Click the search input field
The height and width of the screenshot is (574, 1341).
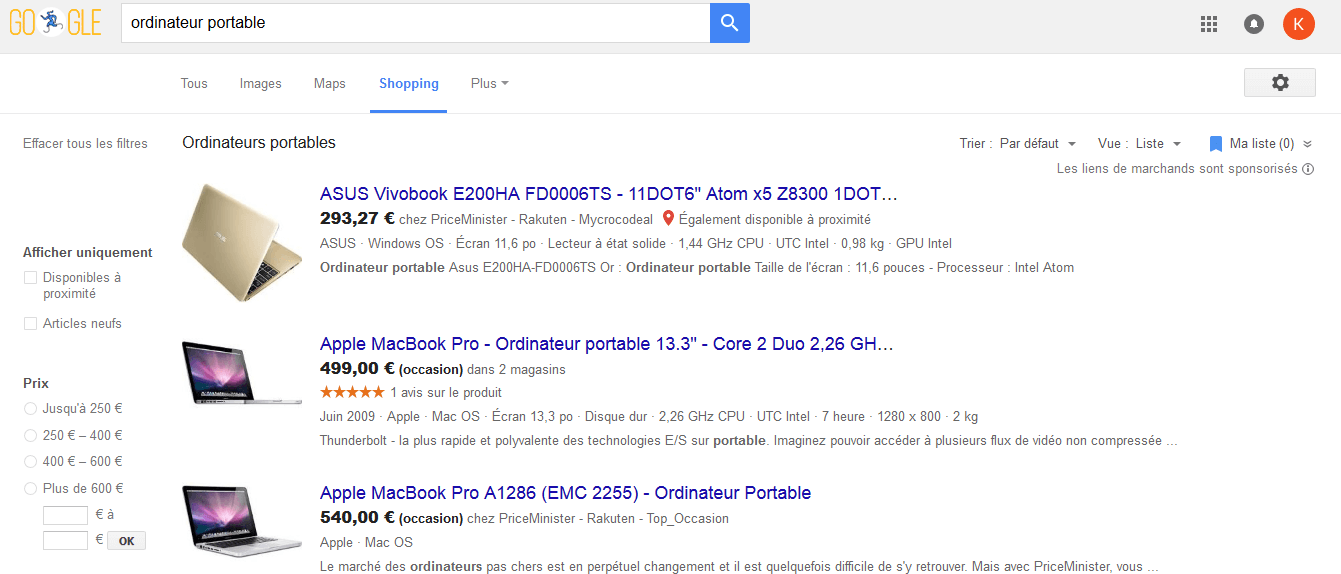[415, 23]
